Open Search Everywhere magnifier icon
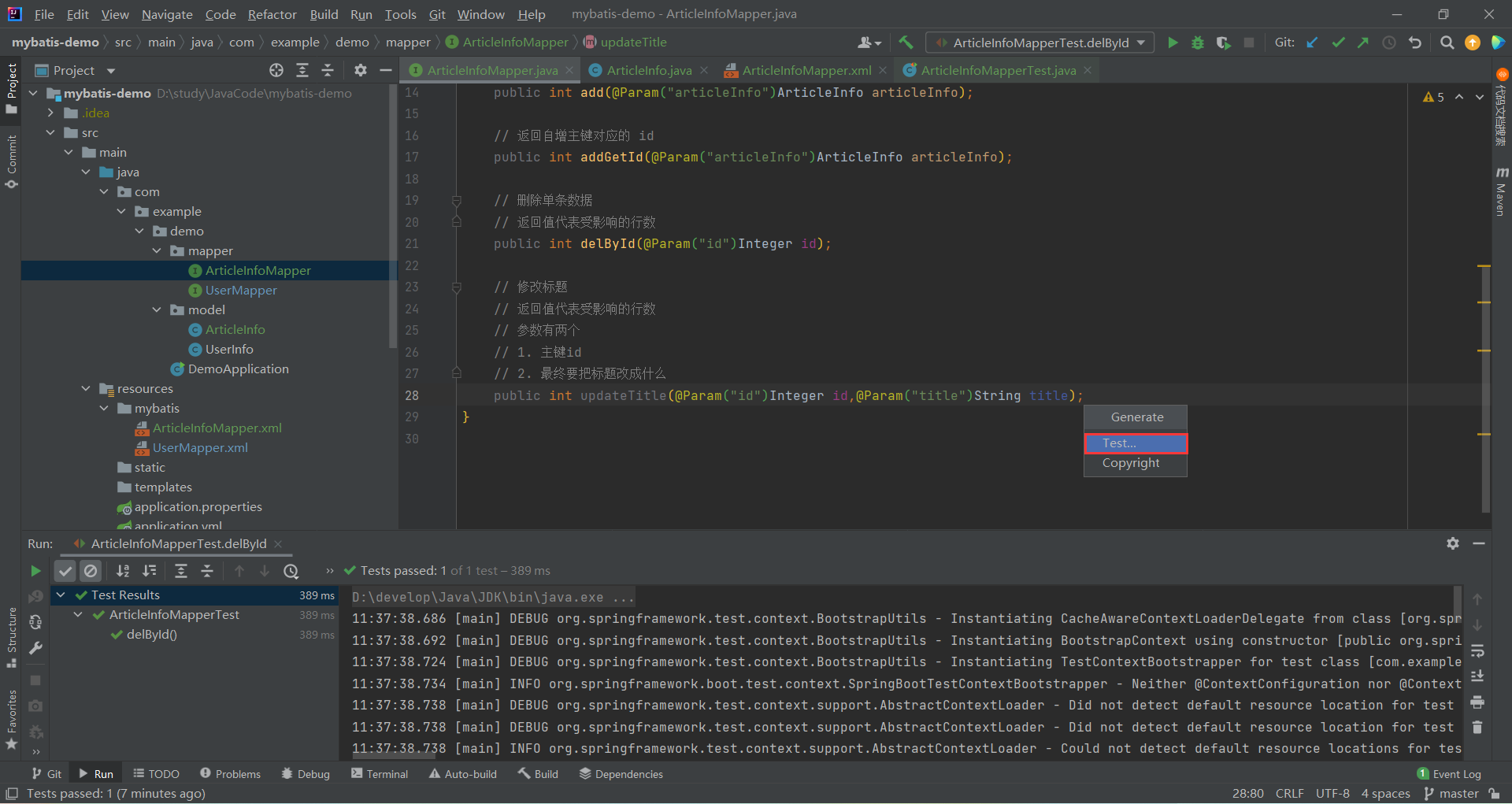The width and height of the screenshot is (1512, 804). tap(1447, 43)
